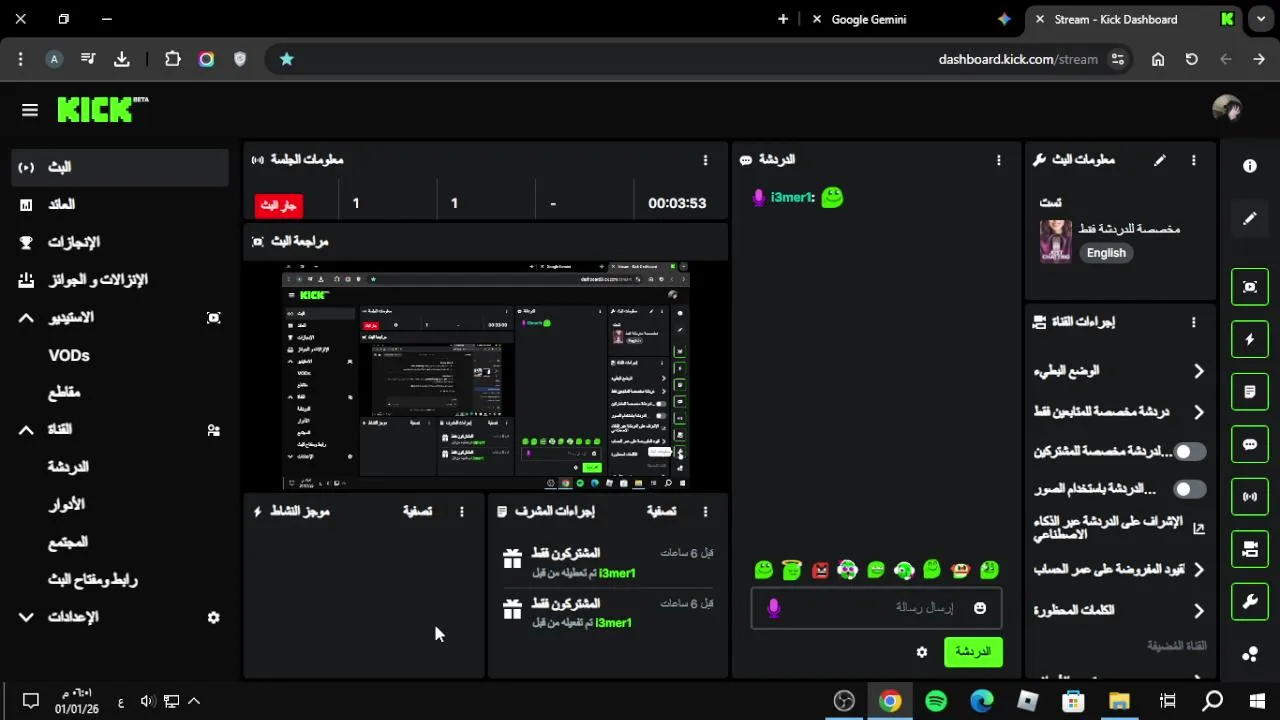Insert the red angry face emote
This screenshot has height=720, width=1280.
(x=820, y=570)
